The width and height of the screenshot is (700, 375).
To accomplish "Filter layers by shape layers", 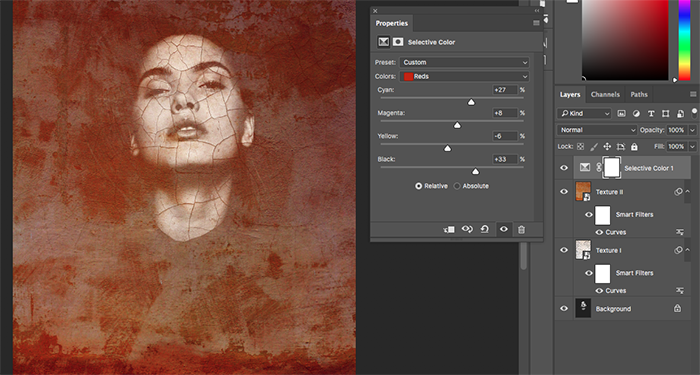I will coord(666,113).
